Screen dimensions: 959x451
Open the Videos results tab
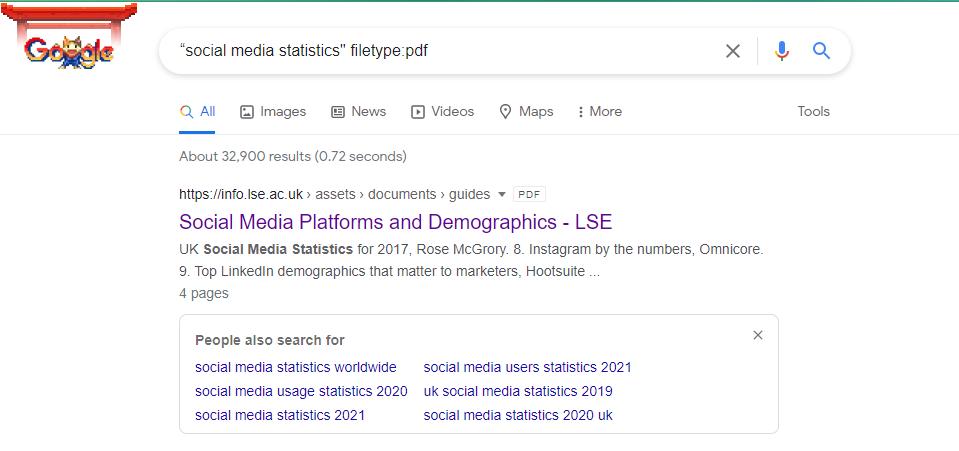[442, 112]
